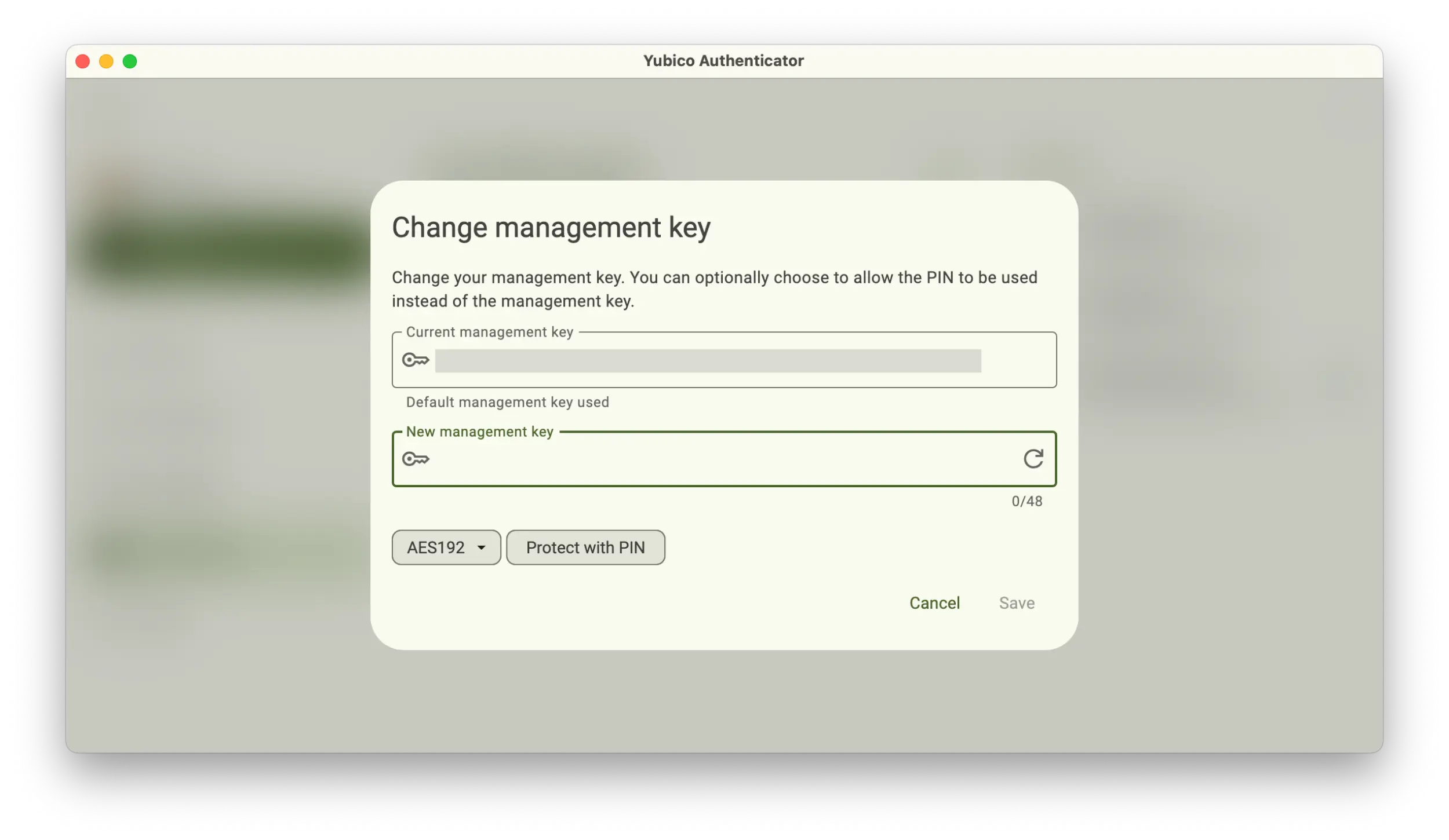Click the Yubico Authenticator title bar text
The width and height of the screenshot is (1449, 840).
tap(723, 60)
